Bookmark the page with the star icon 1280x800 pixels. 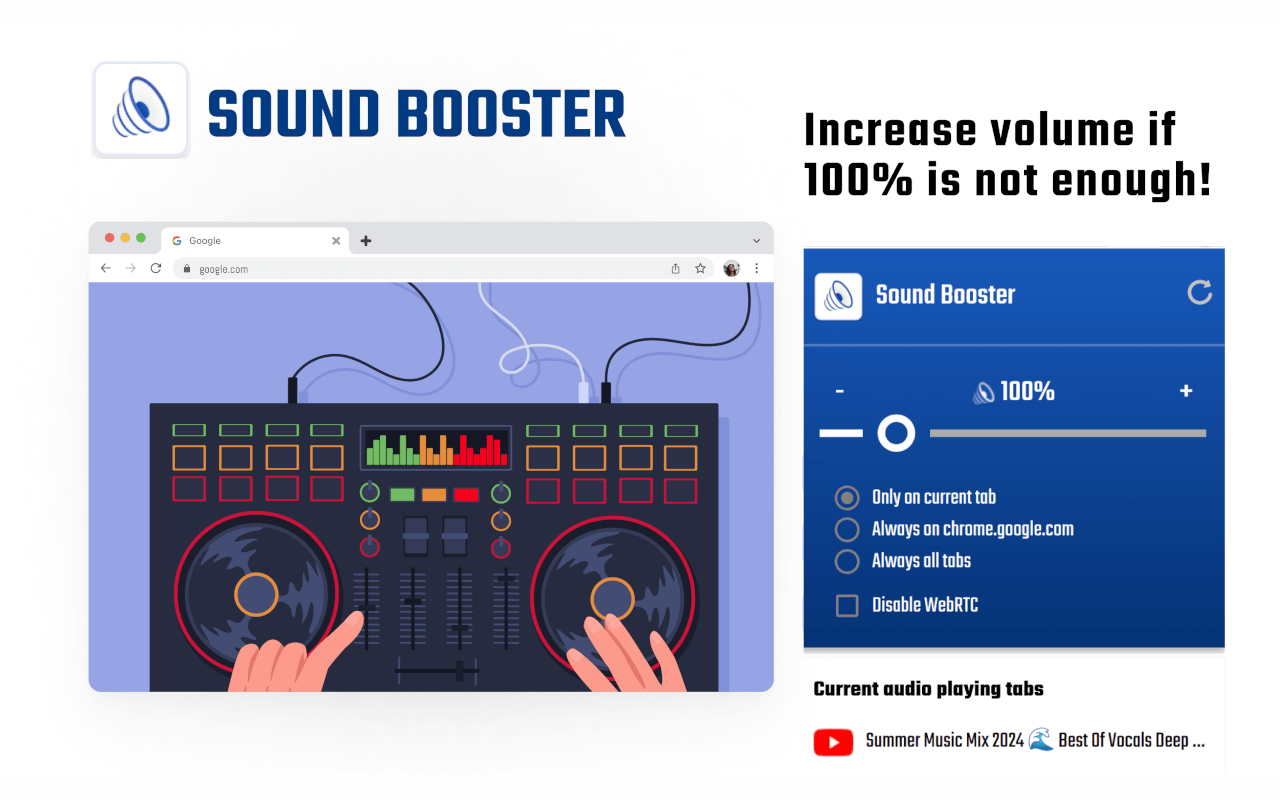point(701,268)
